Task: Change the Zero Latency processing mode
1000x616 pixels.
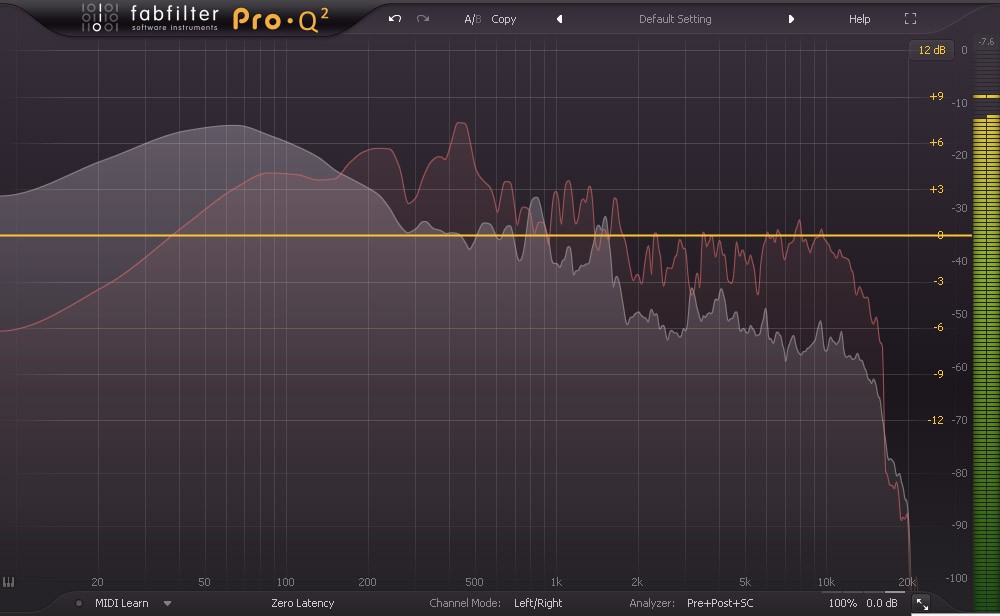Action: (302, 603)
